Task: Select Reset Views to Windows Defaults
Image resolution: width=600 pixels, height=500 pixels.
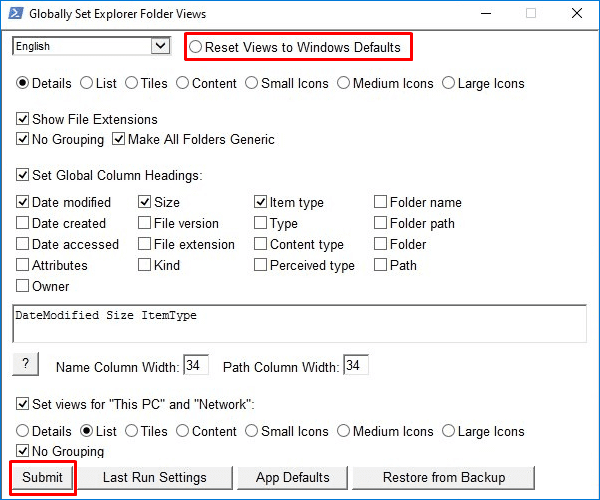Action: pyautogui.click(x=195, y=47)
